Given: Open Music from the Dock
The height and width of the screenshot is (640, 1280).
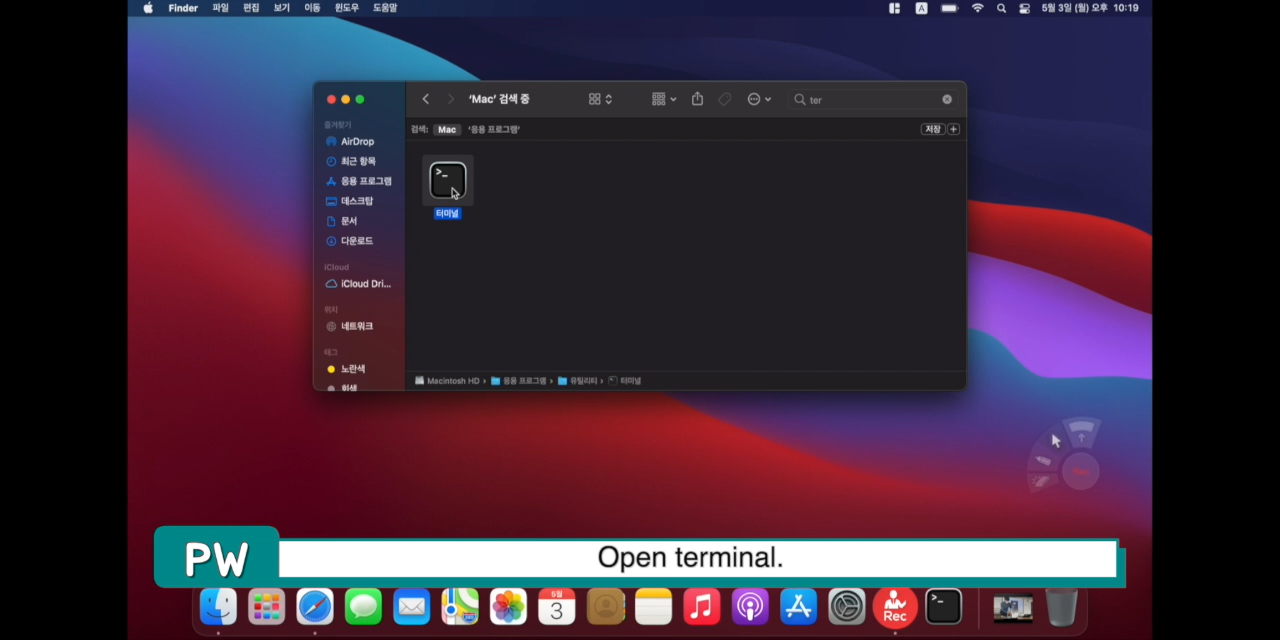Looking at the screenshot, I should point(702,606).
